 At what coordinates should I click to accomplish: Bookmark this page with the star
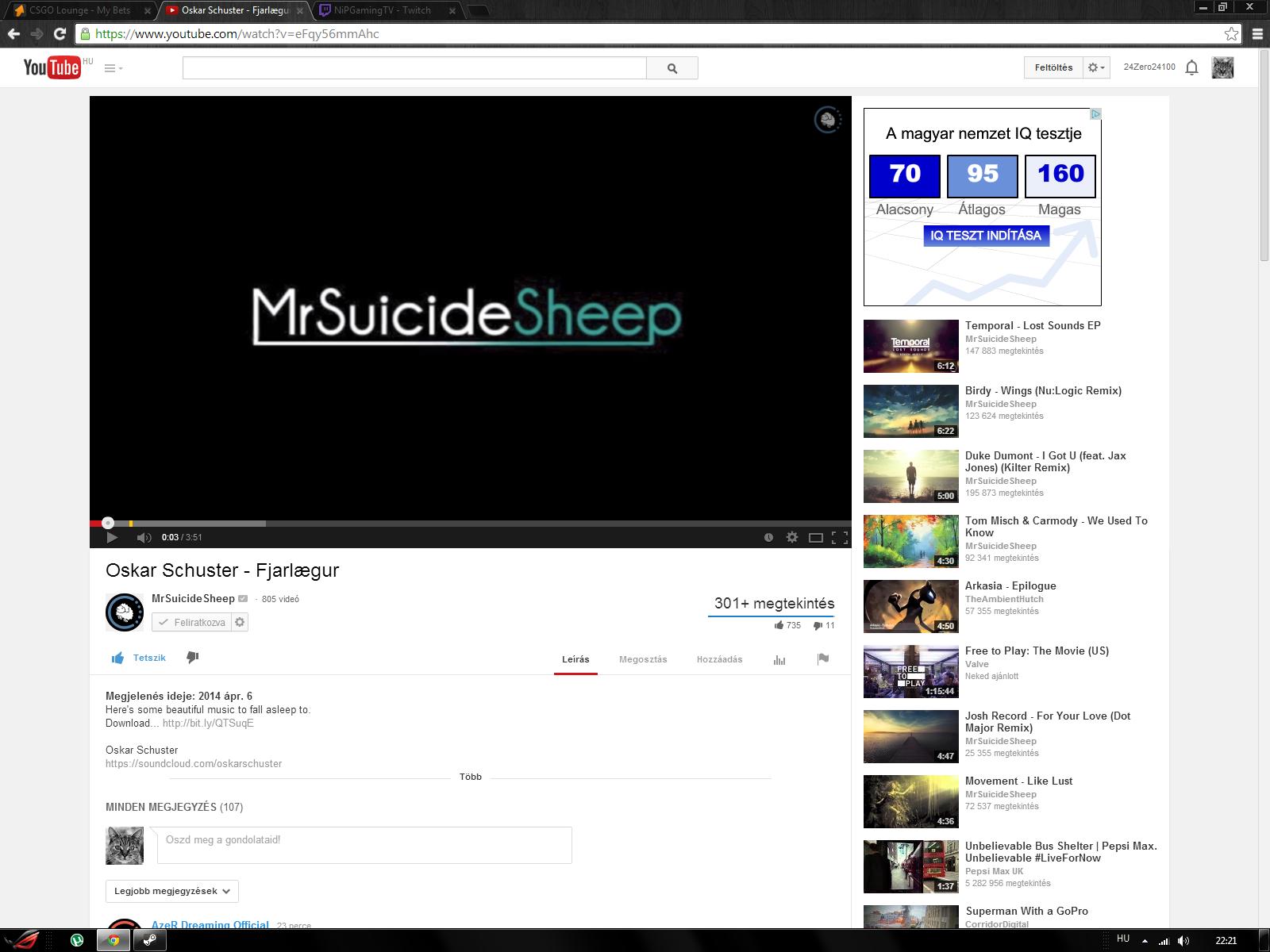1231,34
